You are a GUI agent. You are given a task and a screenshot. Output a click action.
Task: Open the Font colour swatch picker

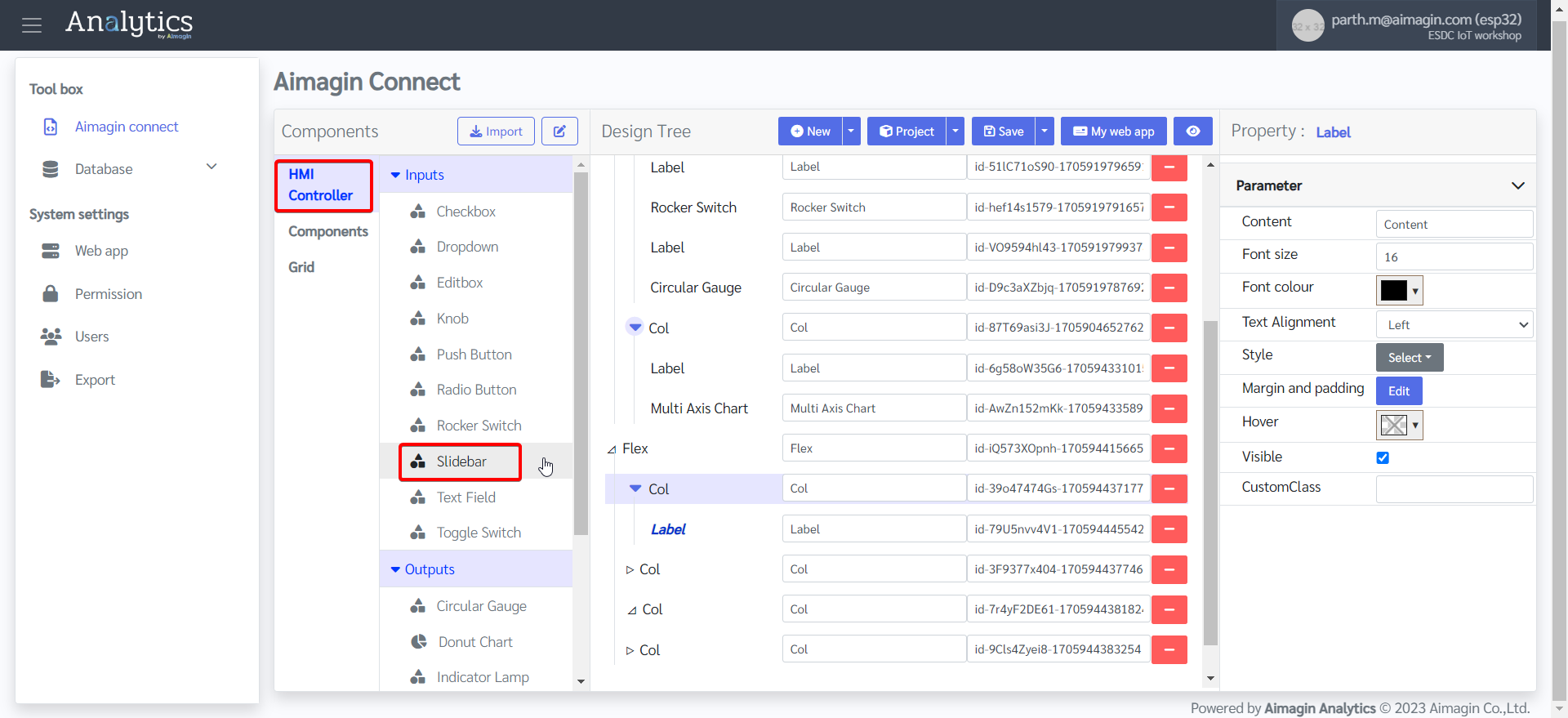[x=1400, y=290]
